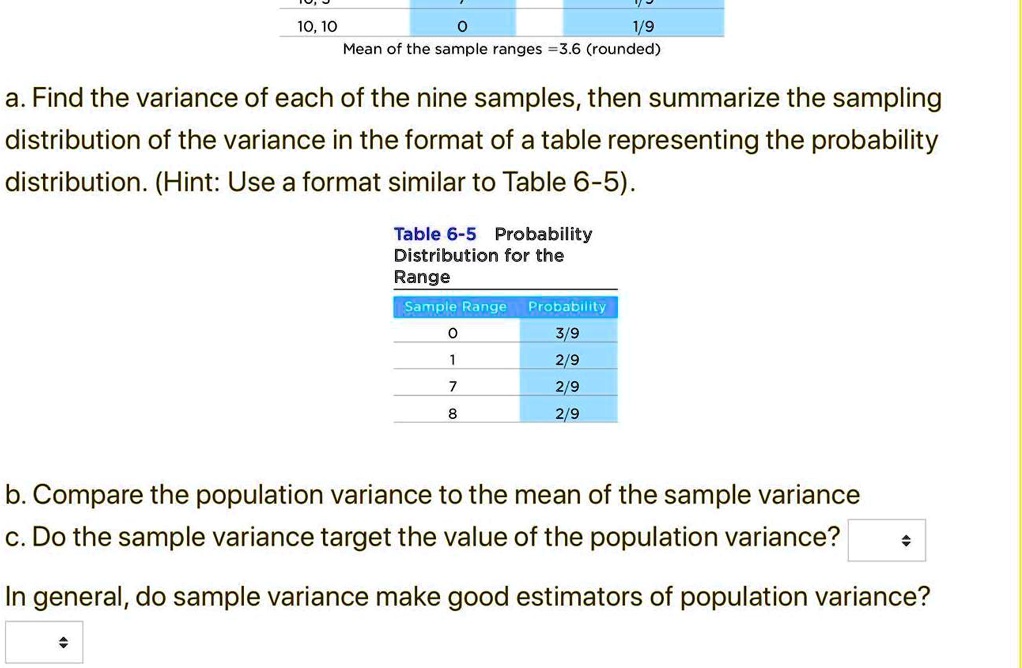
Task: Select the Probability column header
Action: (565, 307)
